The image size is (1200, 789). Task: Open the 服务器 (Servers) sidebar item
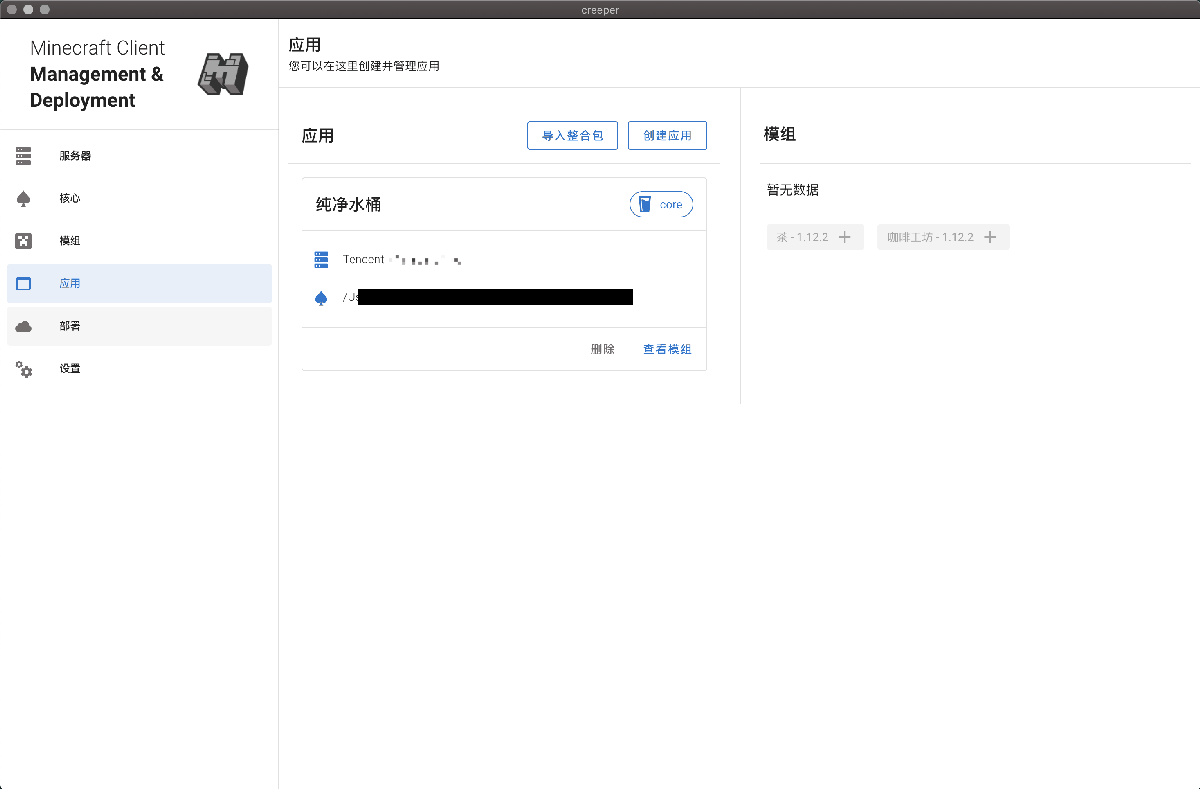(139, 156)
